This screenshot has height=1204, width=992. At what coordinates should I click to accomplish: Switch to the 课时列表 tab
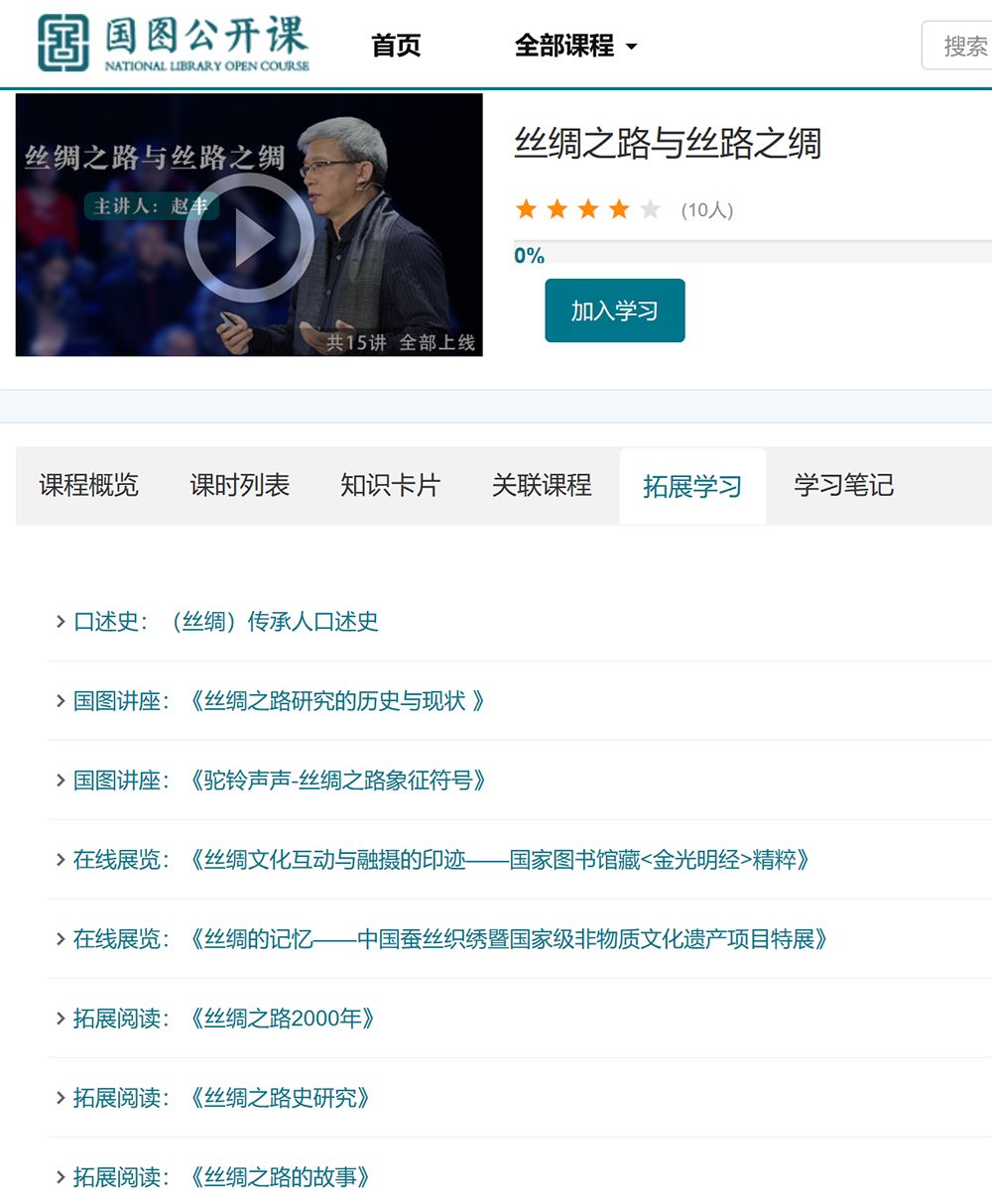pyautogui.click(x=238, y=485)
